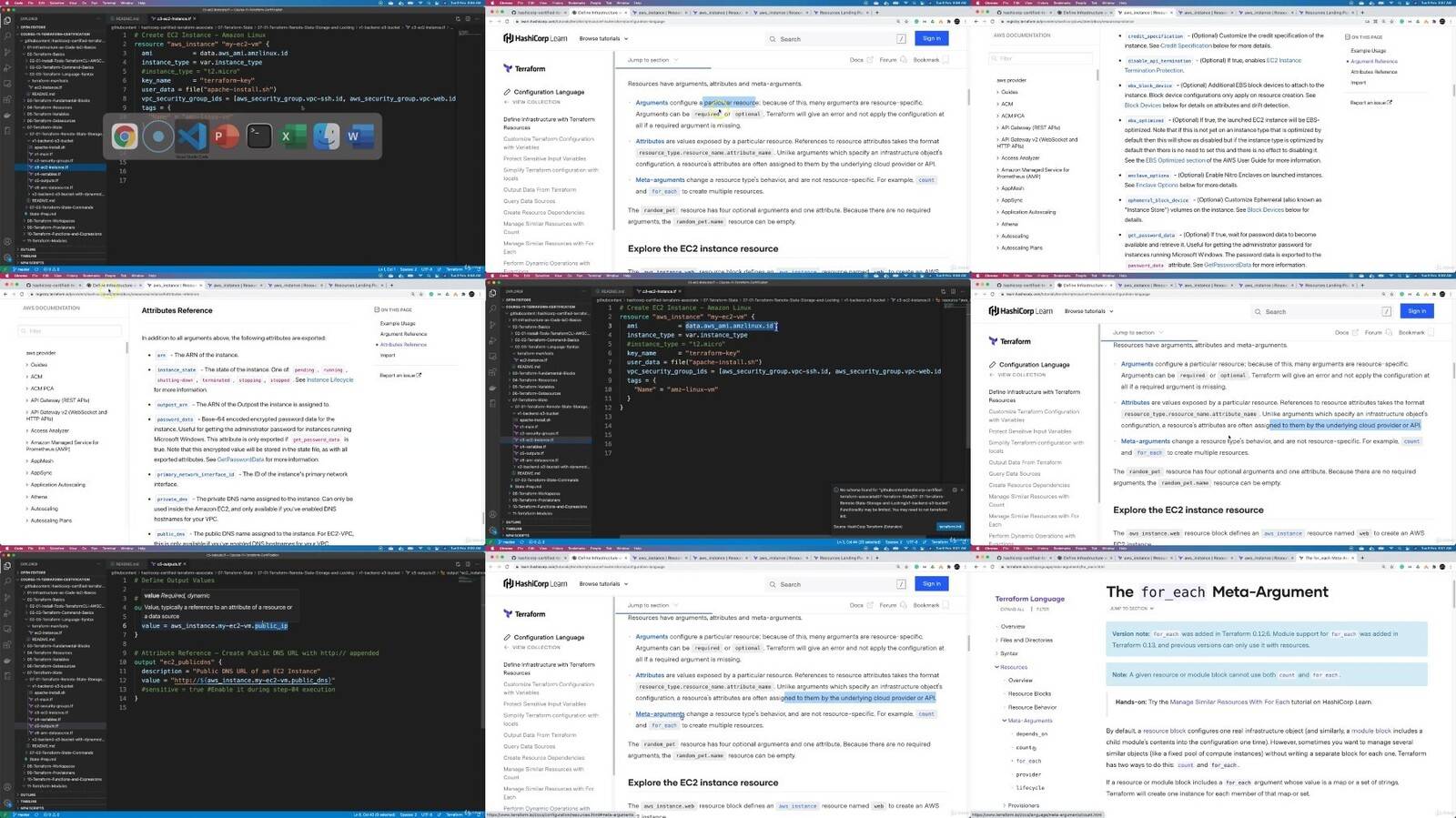Select Finder in the app switcher
Viewport: 1456px width, 818px height.
click(327, 136)
